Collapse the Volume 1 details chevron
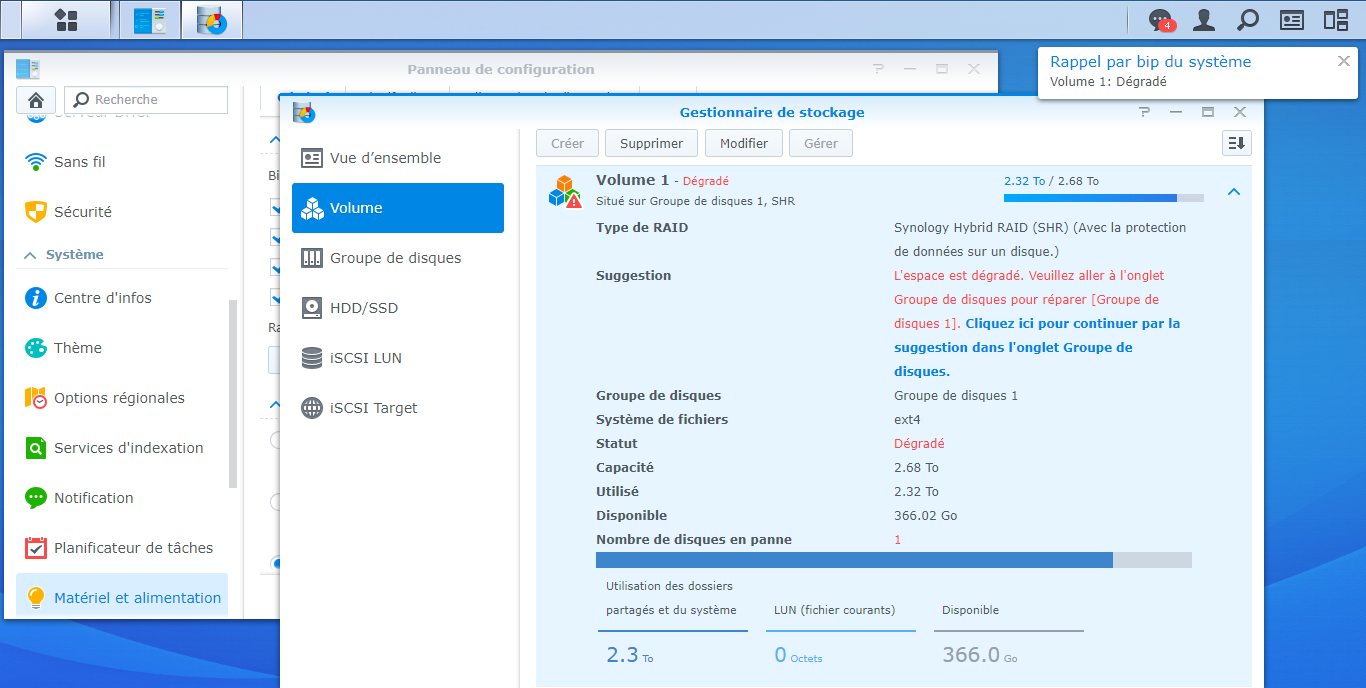This screenshot has height=688, width=1366. click(1234, 192)
